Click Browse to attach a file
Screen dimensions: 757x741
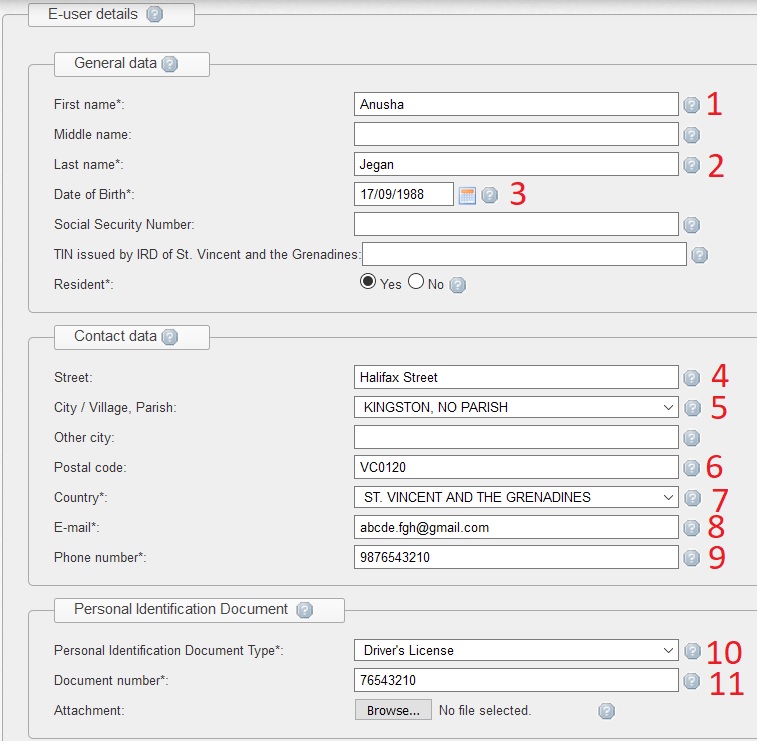click(393, 710)
